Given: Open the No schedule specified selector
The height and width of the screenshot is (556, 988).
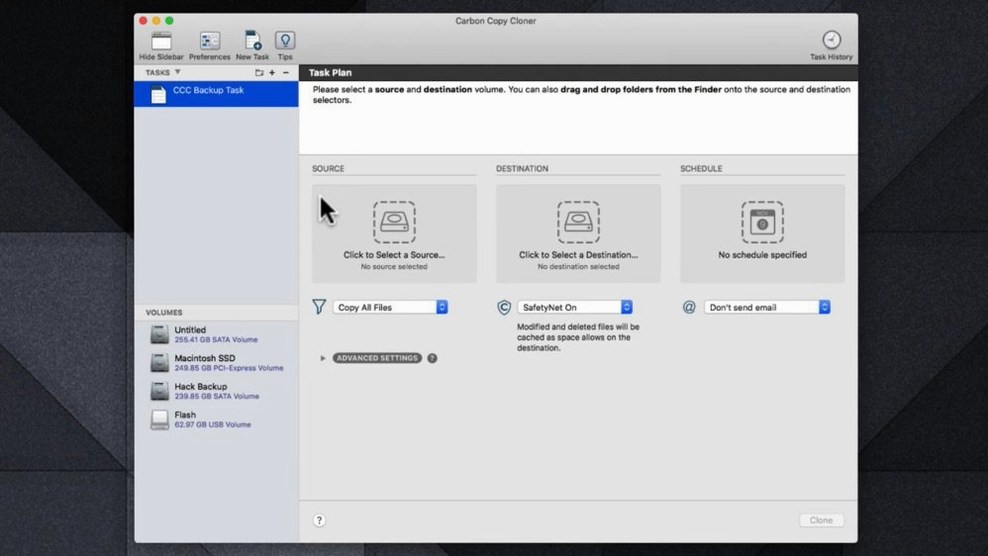Looking at the screenshot, I should pyautogui.click(x=762, y=234).
